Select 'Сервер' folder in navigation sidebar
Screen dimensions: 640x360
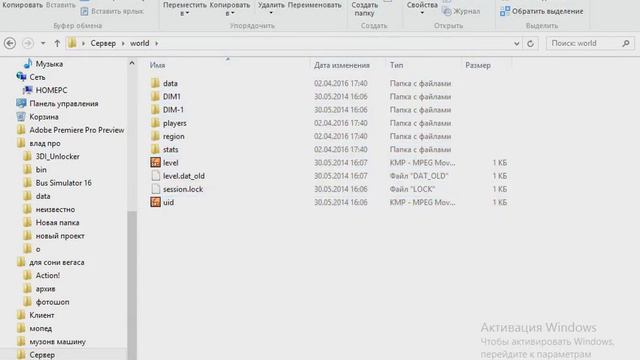click(42, 355)
